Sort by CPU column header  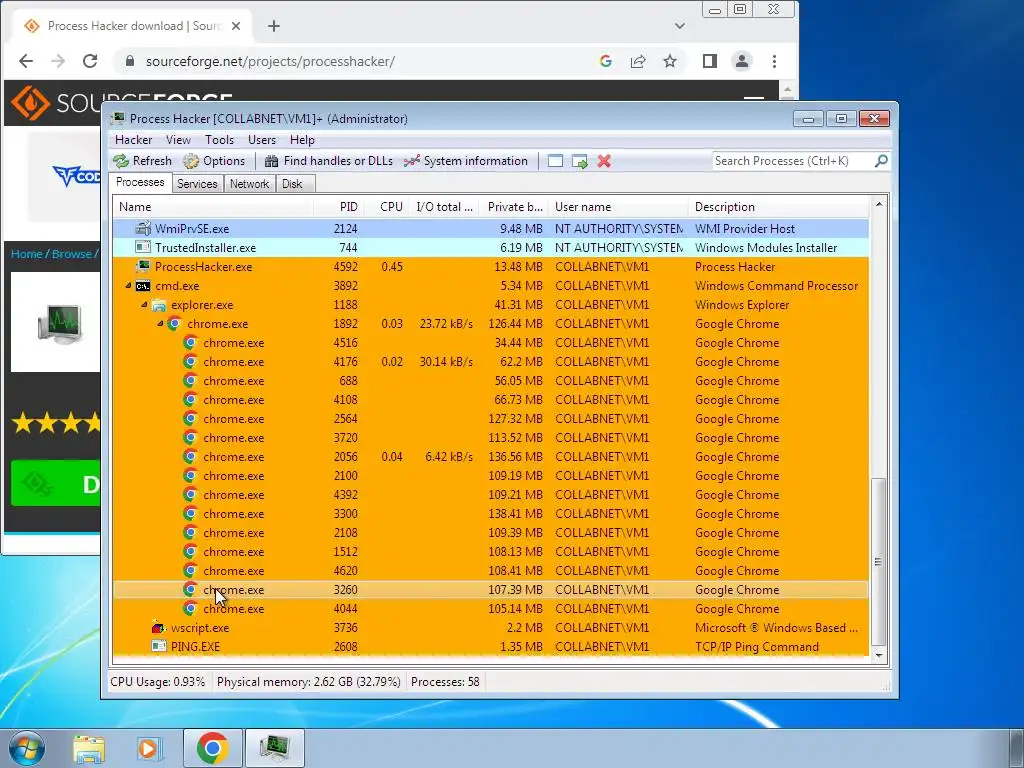pos(387,206)
